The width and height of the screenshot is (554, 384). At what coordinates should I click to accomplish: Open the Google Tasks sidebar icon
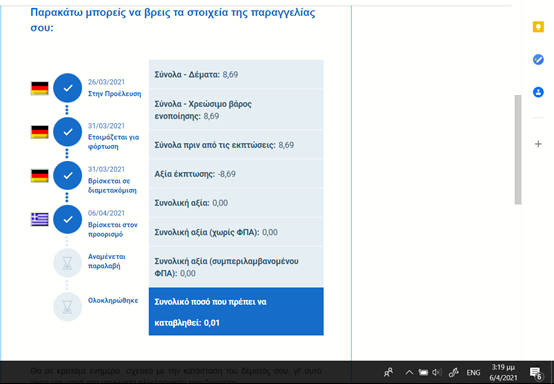click(x=538, y=59)
